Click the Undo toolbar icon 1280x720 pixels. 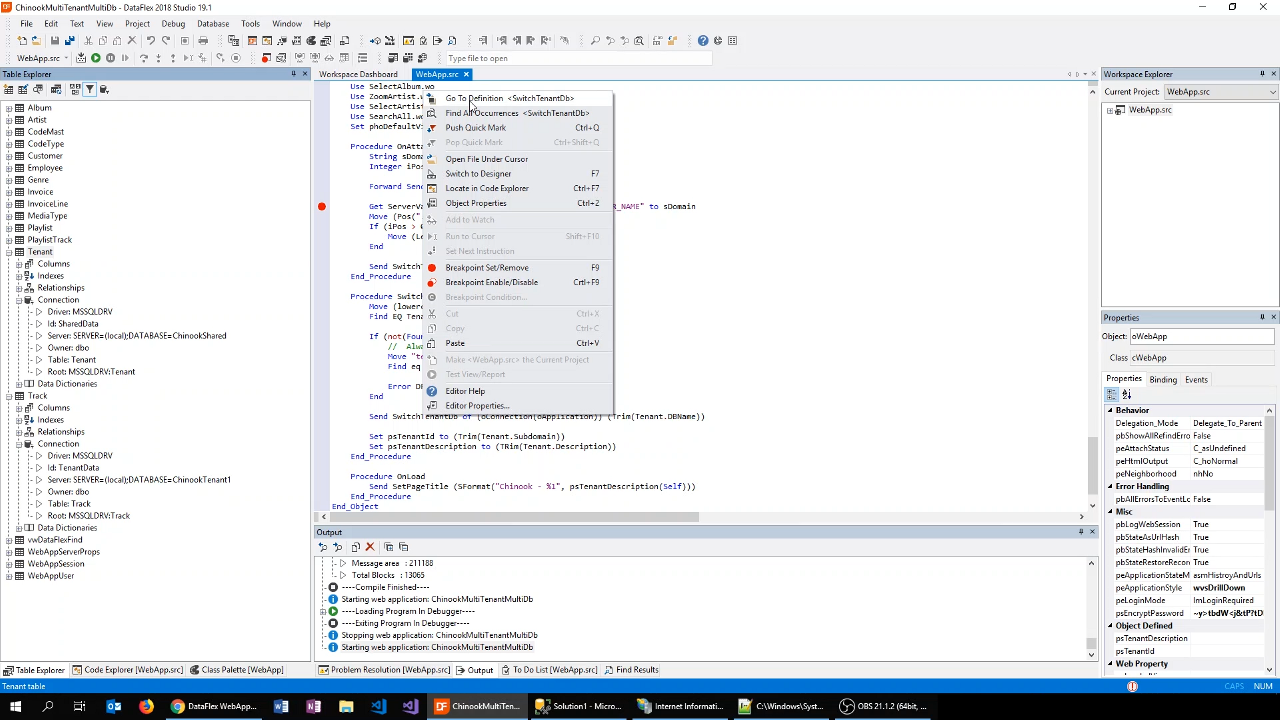(x=150, y=41)
